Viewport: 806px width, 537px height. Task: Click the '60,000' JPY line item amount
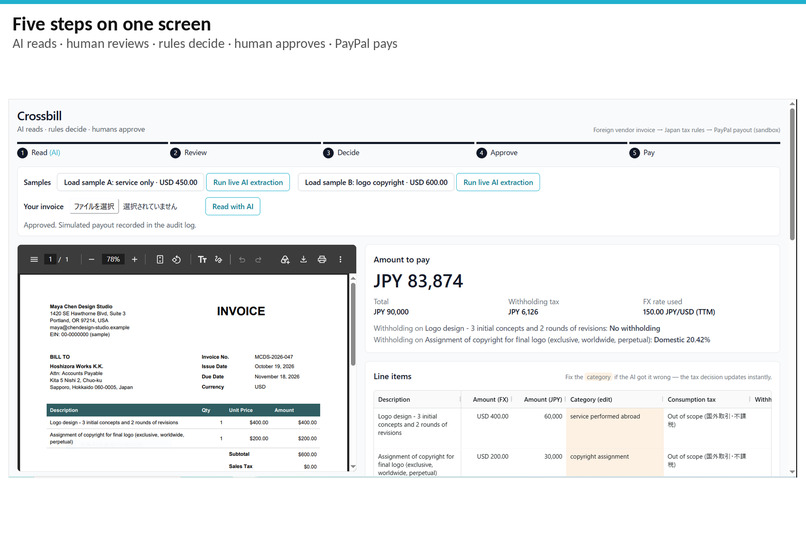(x=553, y=416)
